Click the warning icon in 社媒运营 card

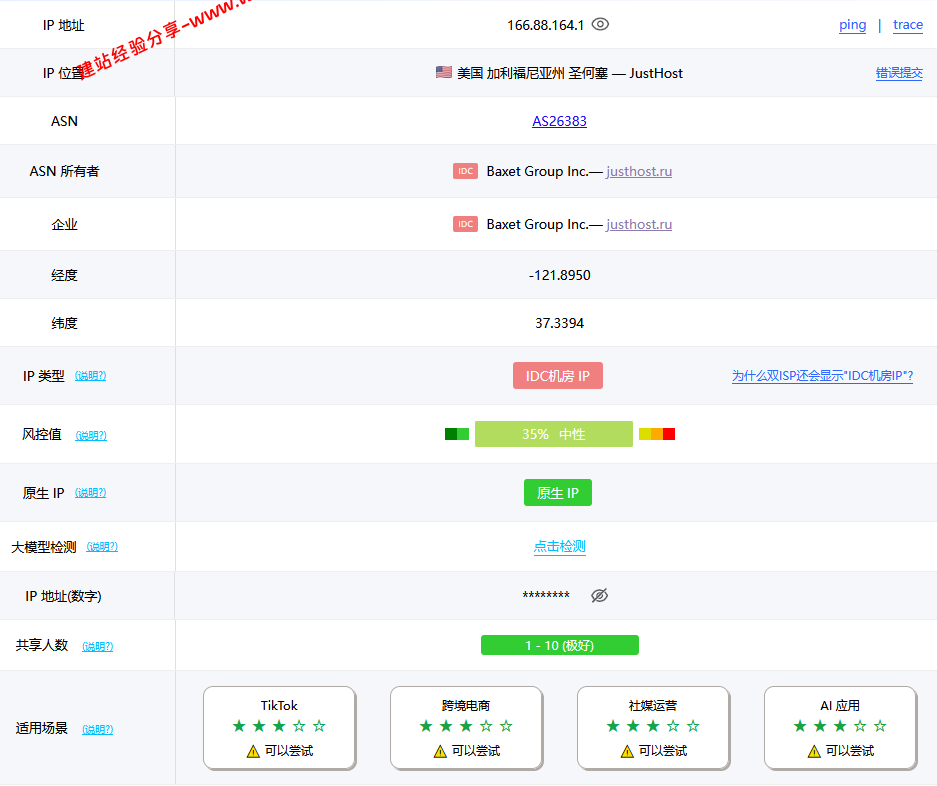627,751
